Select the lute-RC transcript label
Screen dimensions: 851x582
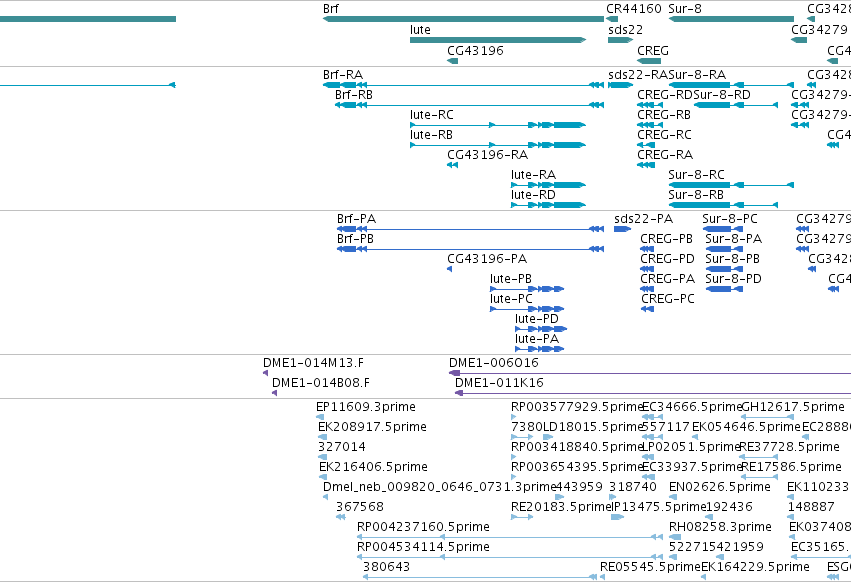(431, 115)
